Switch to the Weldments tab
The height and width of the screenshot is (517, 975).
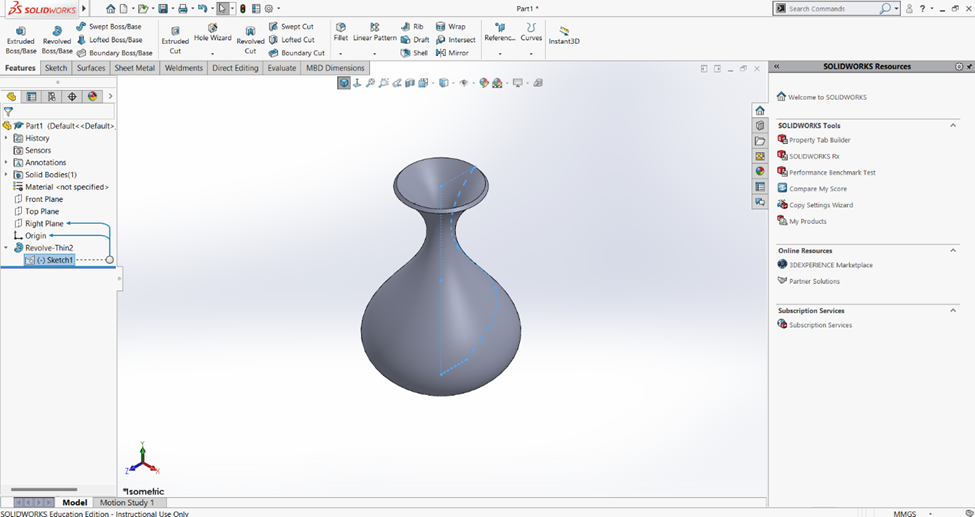click(x=183, y=68)
